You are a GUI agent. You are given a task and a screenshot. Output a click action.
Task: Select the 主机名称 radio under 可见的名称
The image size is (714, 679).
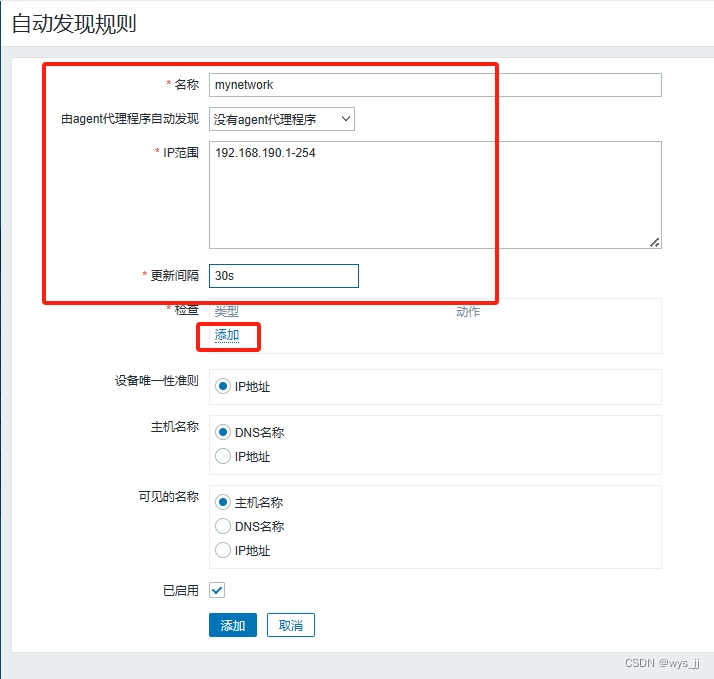(223, 502)
